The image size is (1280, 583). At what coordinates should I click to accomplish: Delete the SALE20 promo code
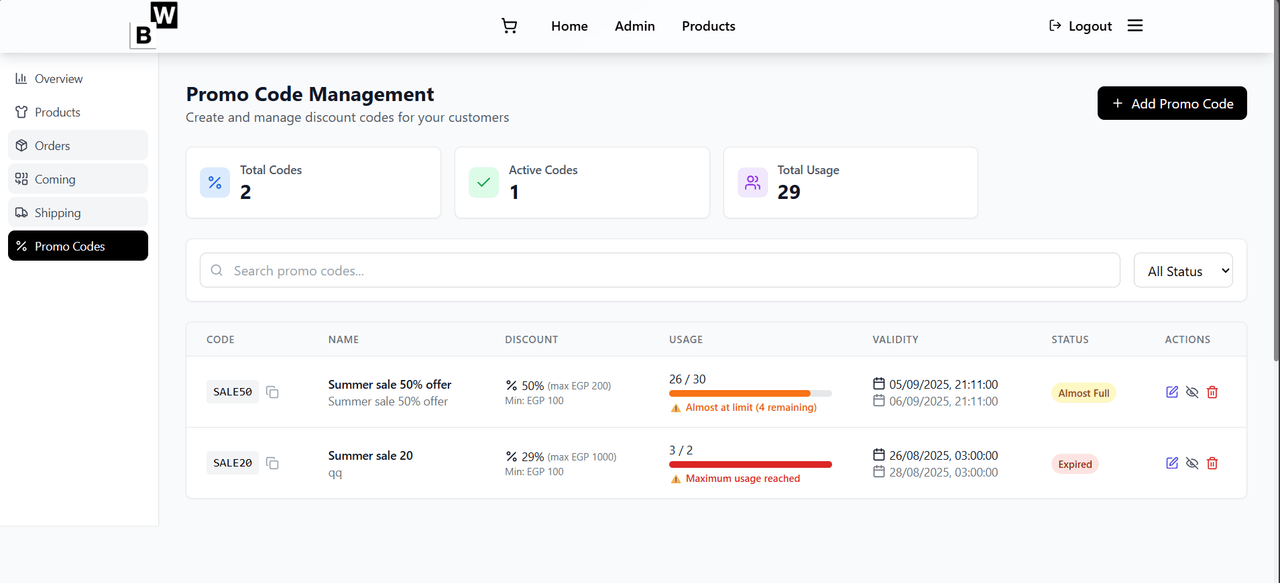tap(1212, 463)
